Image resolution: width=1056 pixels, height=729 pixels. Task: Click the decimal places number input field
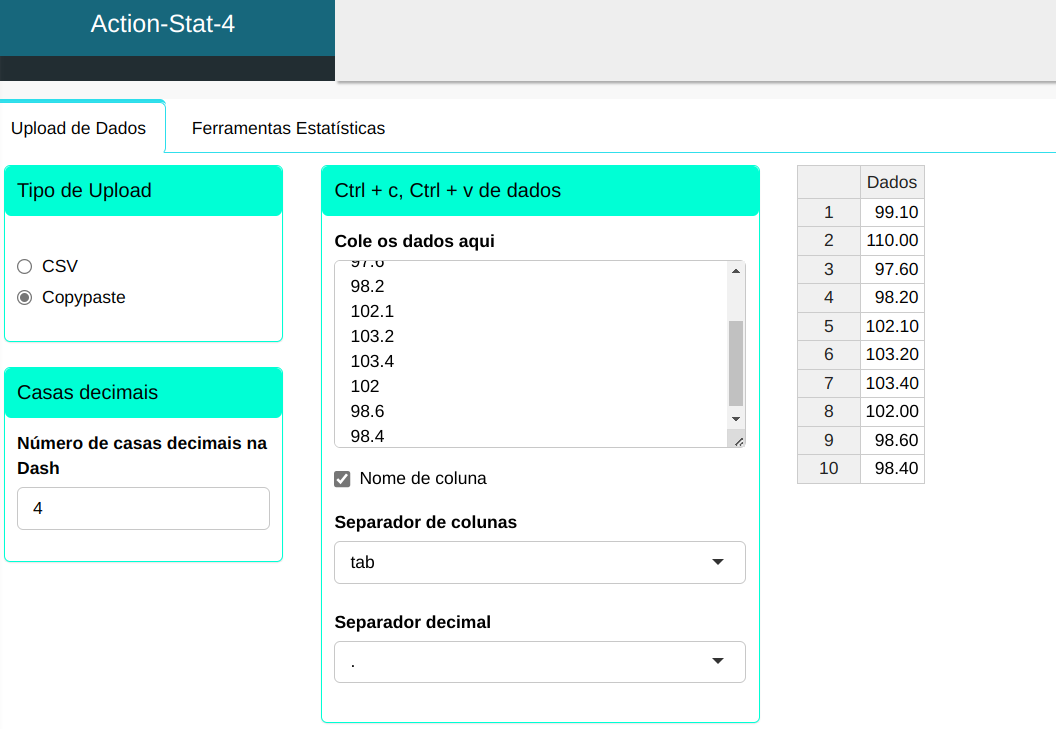(x=143, y=508)
